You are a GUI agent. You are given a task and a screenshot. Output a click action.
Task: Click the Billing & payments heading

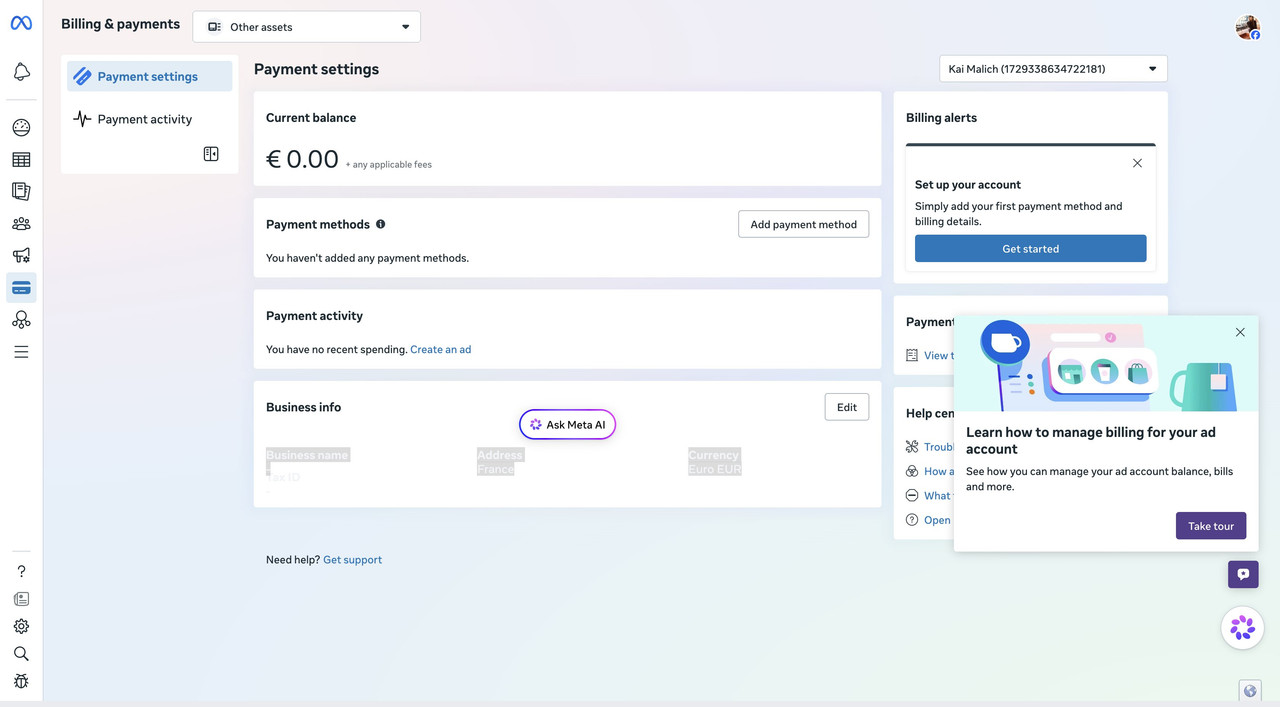pyautogui.click(x=121, y=24)
